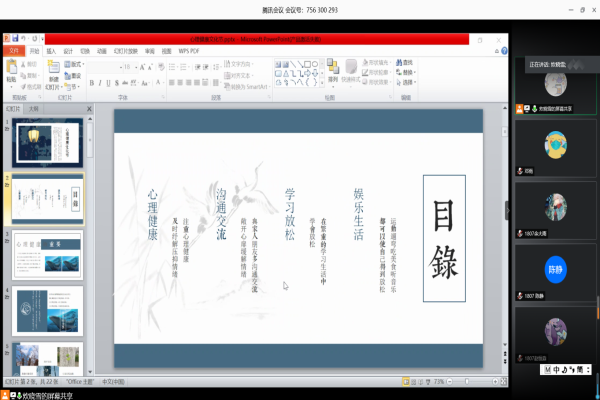Click the Save icon in quick access toolbar
The image size is (600, 400).
[17, 40]
